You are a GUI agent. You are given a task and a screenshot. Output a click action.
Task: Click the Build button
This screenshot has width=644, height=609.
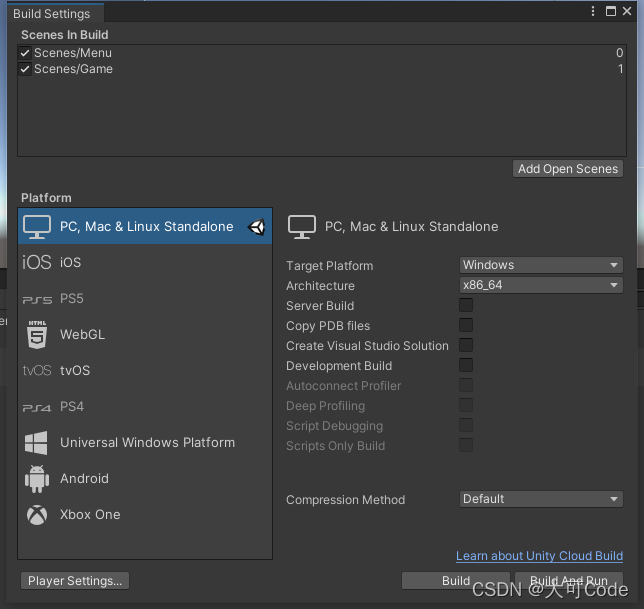pyautogui.click(x=456, y=581)
